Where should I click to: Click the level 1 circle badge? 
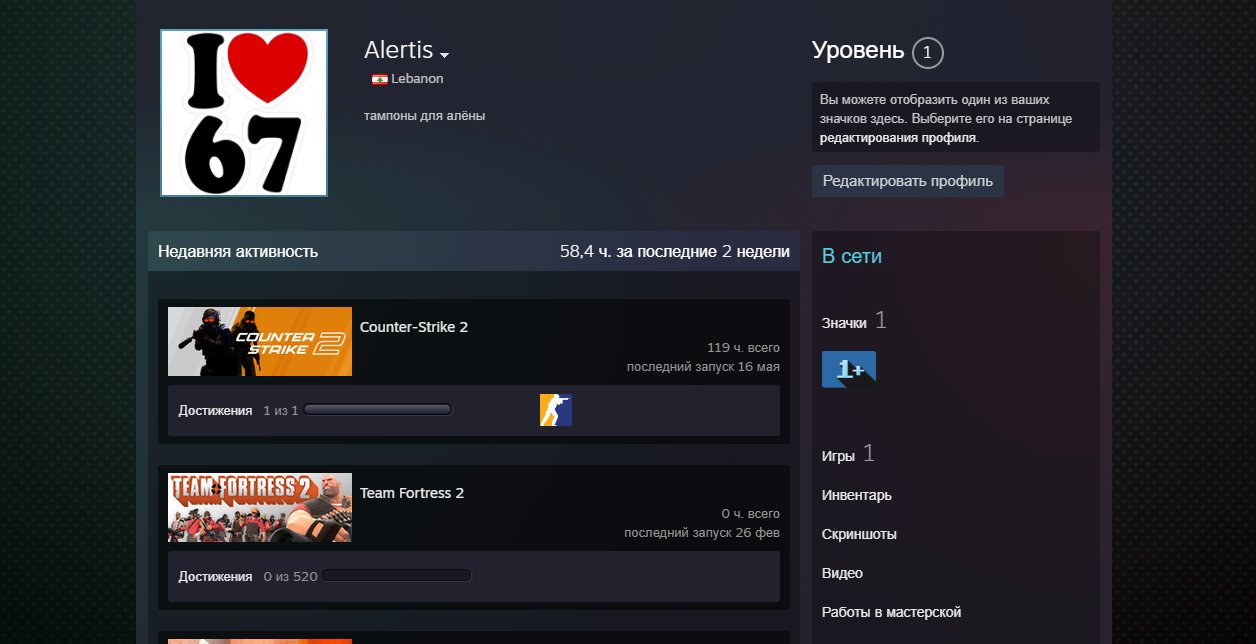[927, 53]
